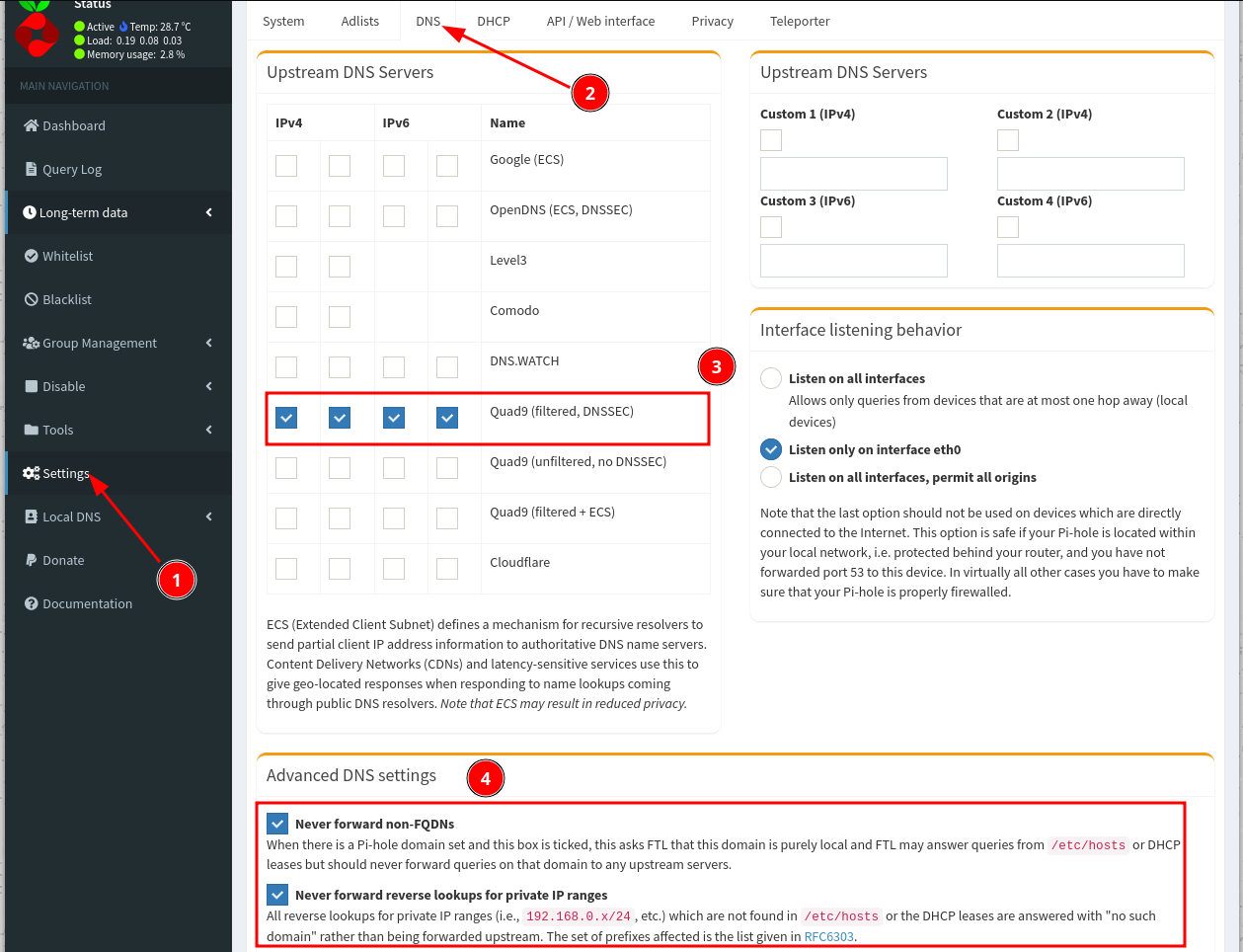Click the temperature flame icon
This screenshot has width=1243, height=952.
[123, 27]
